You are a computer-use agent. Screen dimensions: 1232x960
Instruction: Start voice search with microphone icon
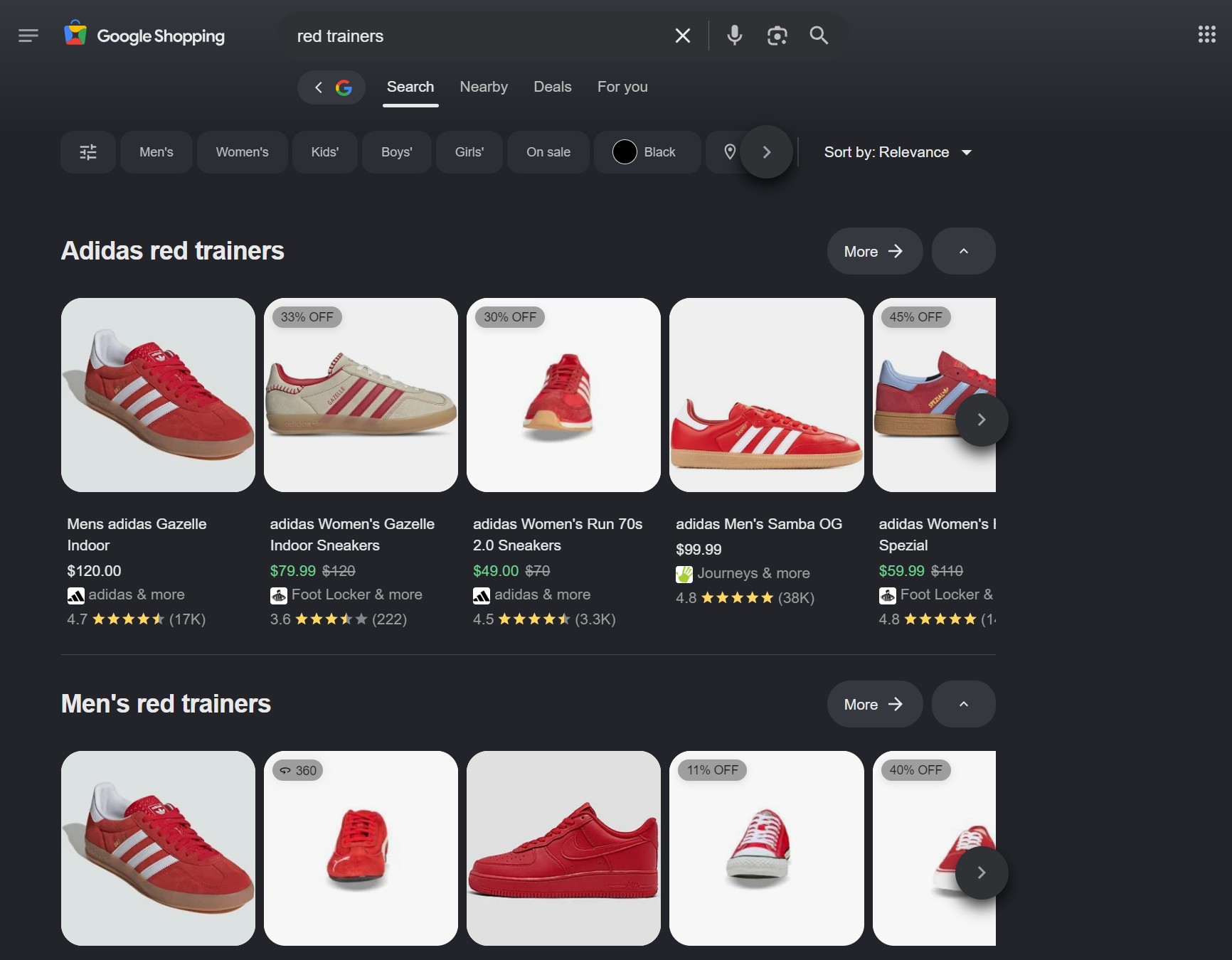[x=735, y=36]
